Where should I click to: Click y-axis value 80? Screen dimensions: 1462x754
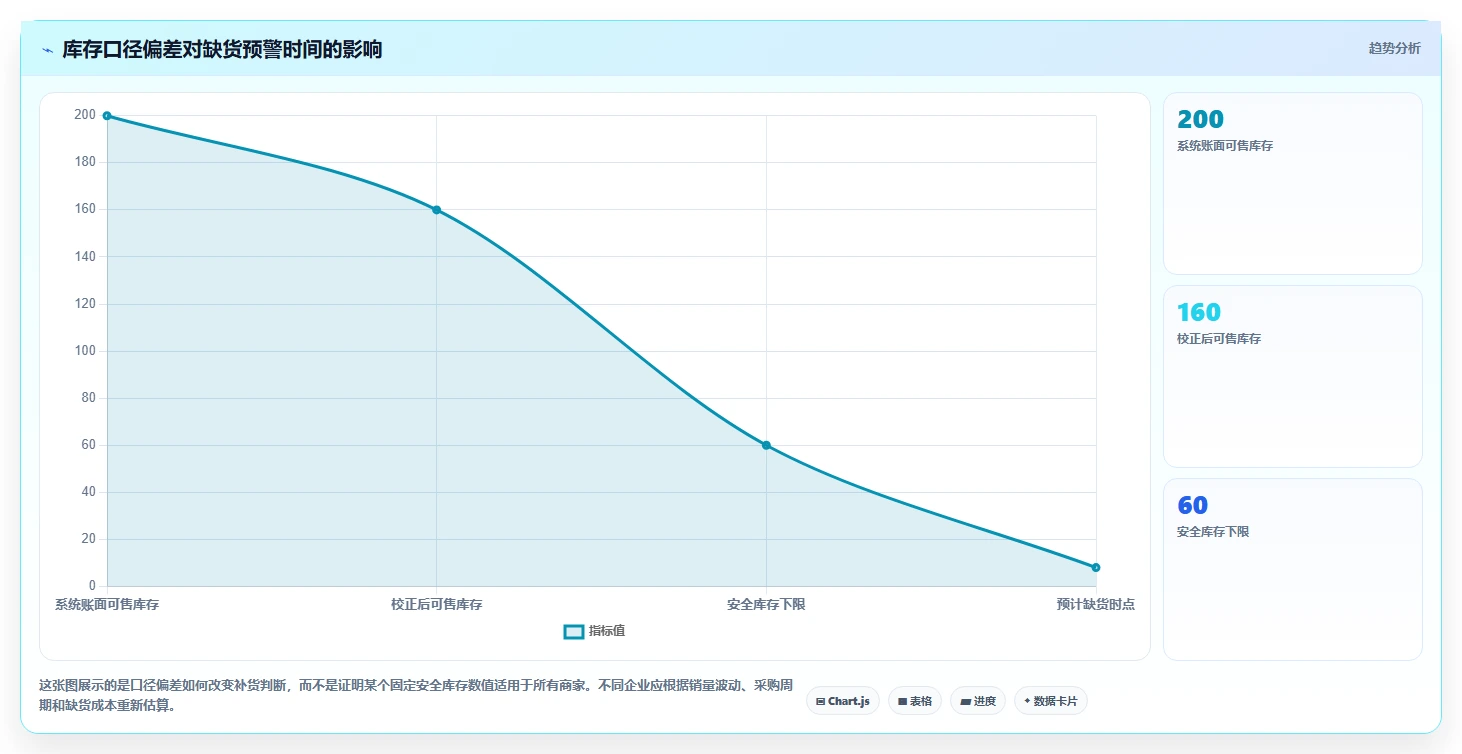pos(88,397)
